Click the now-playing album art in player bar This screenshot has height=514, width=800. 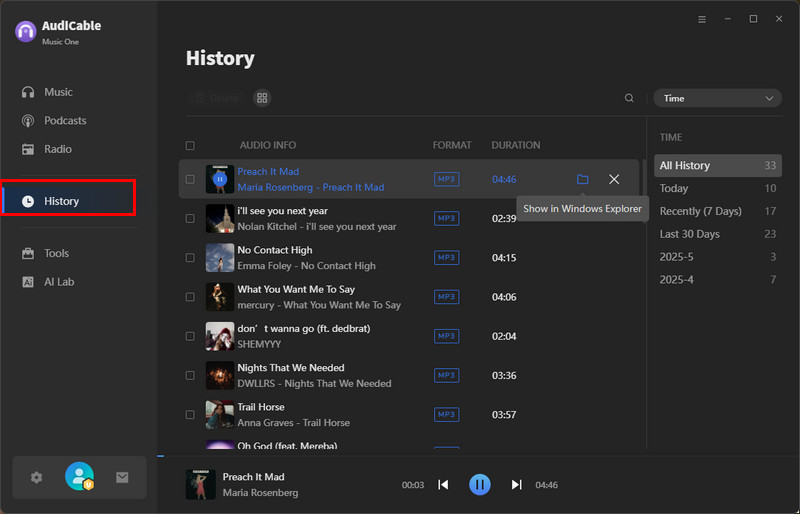click(x=201, y=484)
